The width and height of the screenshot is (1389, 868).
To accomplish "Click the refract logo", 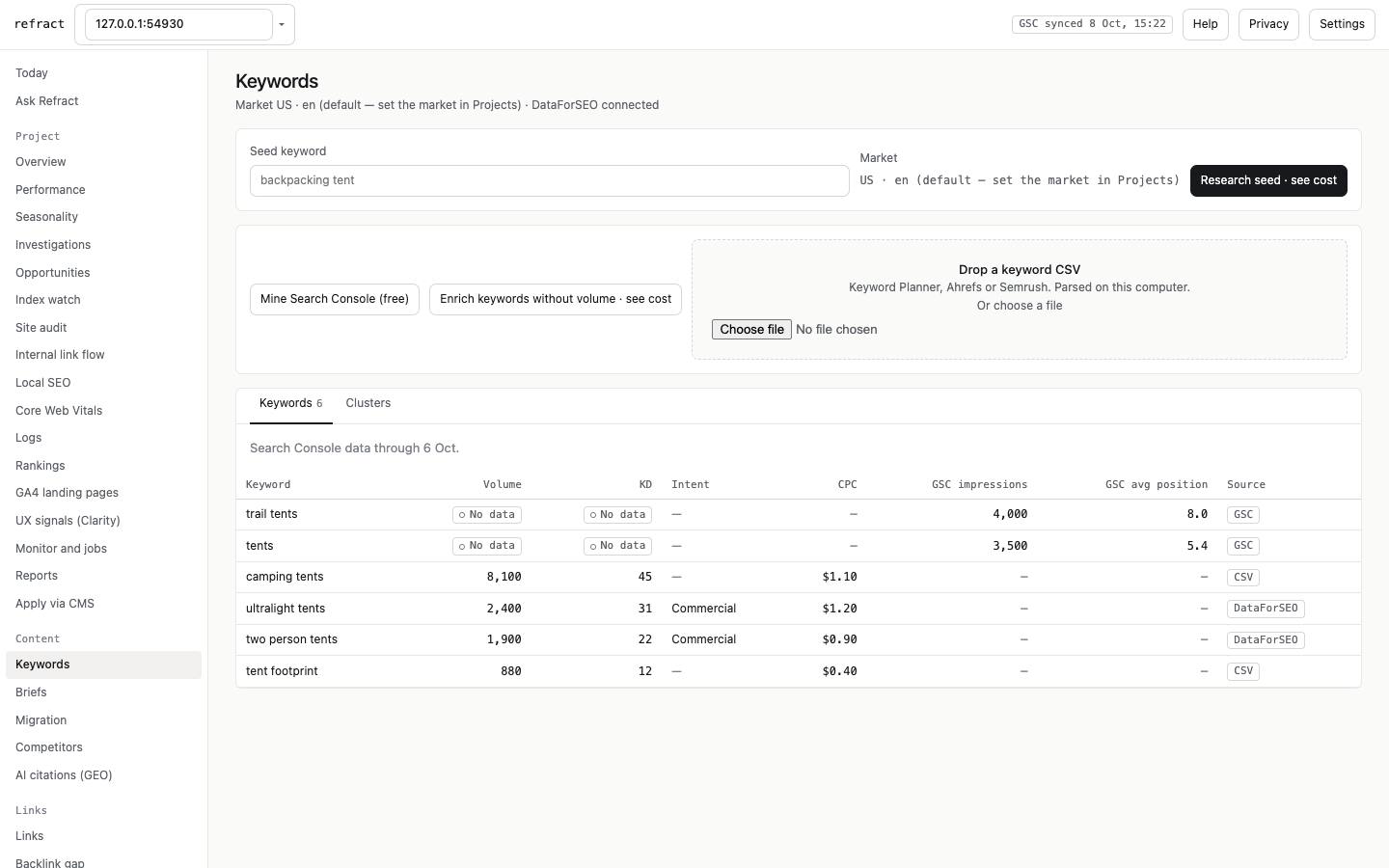I will (x=40, y=24).
